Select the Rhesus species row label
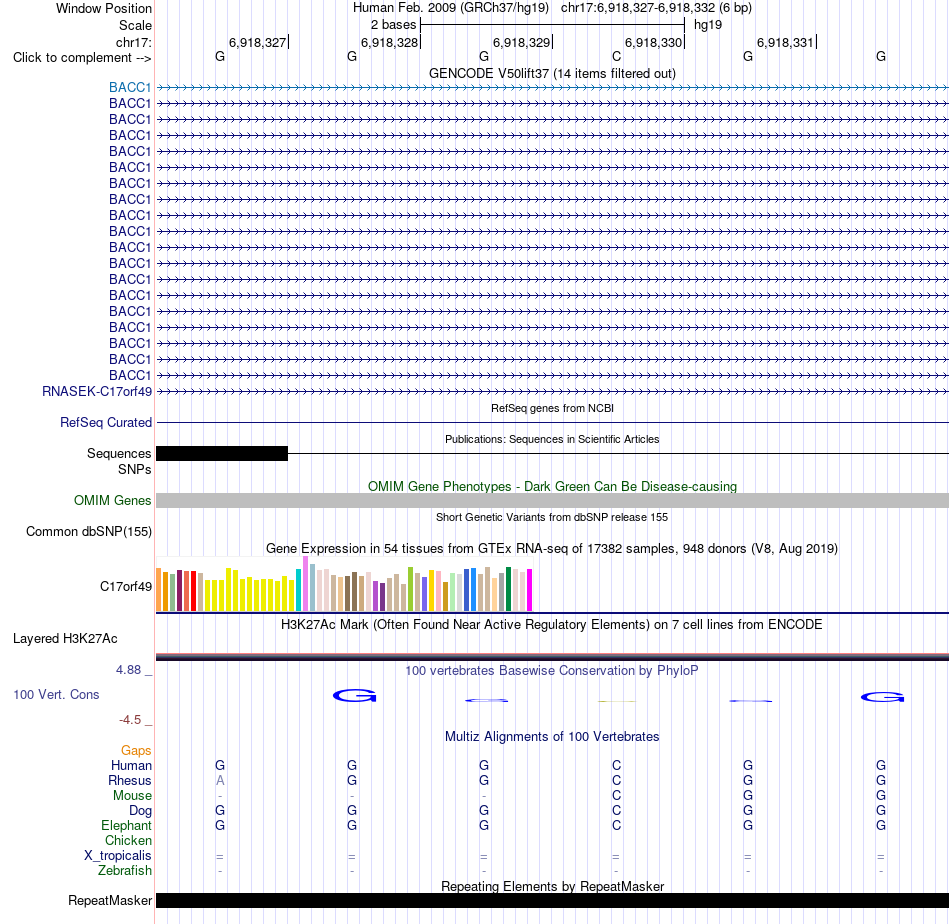950x924 pixels. pos(130,781)
